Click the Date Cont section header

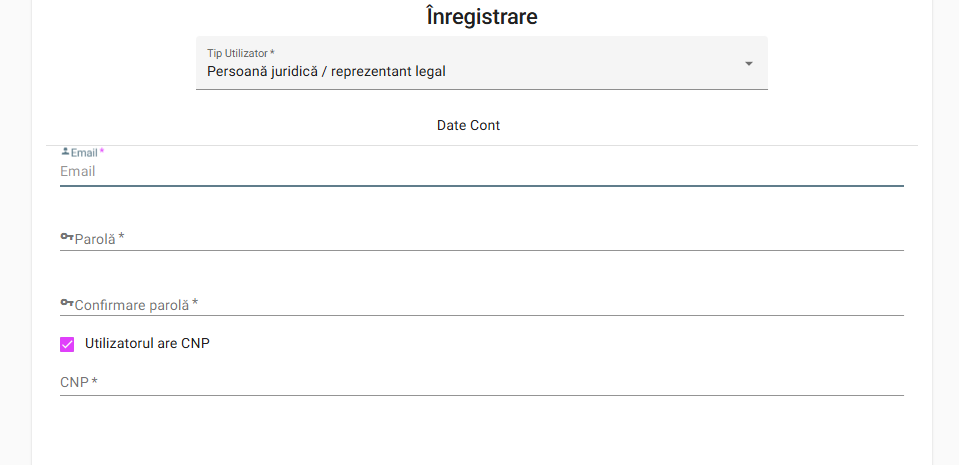[x=468, y=126]
